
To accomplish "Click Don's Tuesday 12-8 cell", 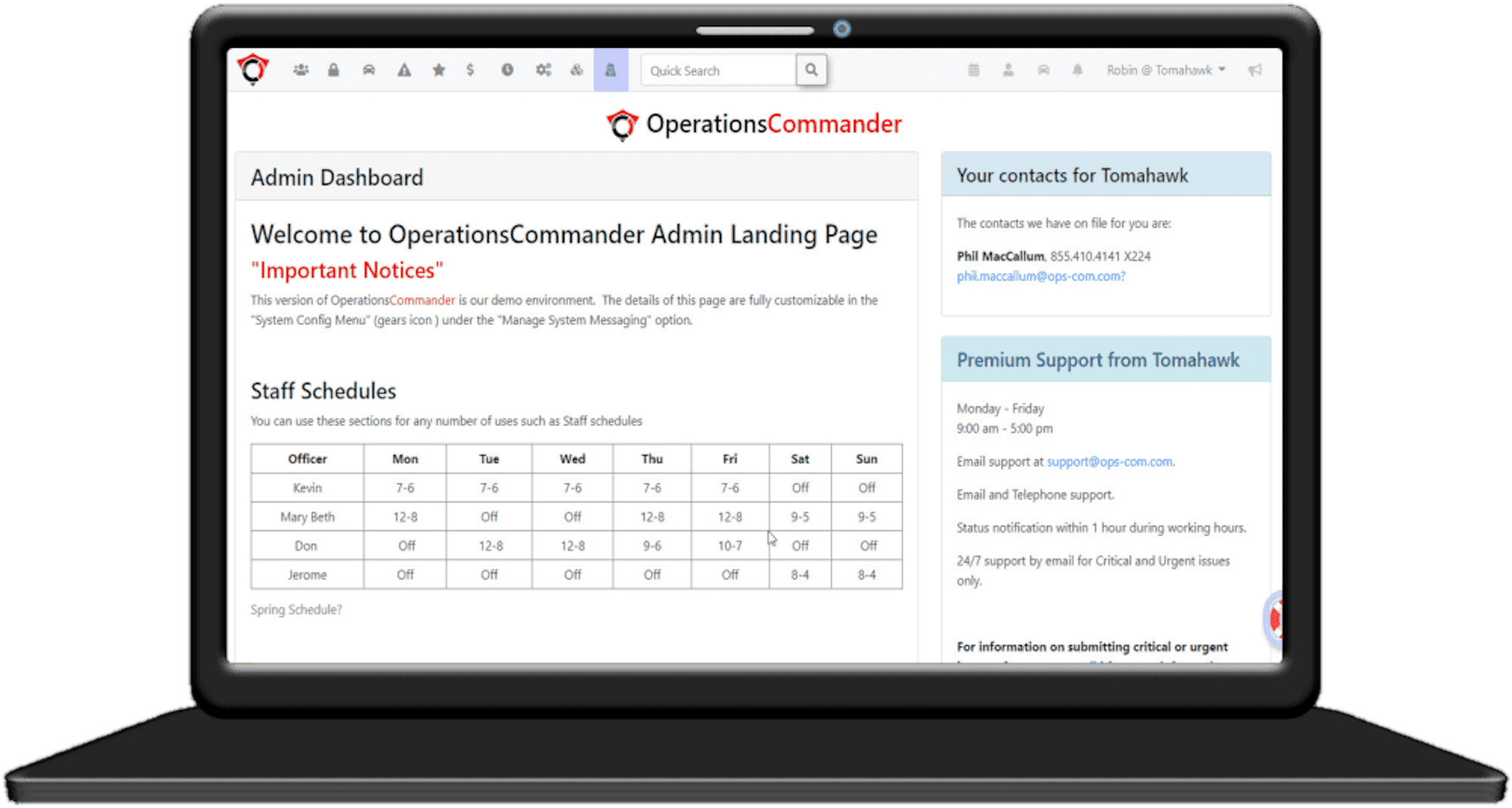I will [489, 545].
